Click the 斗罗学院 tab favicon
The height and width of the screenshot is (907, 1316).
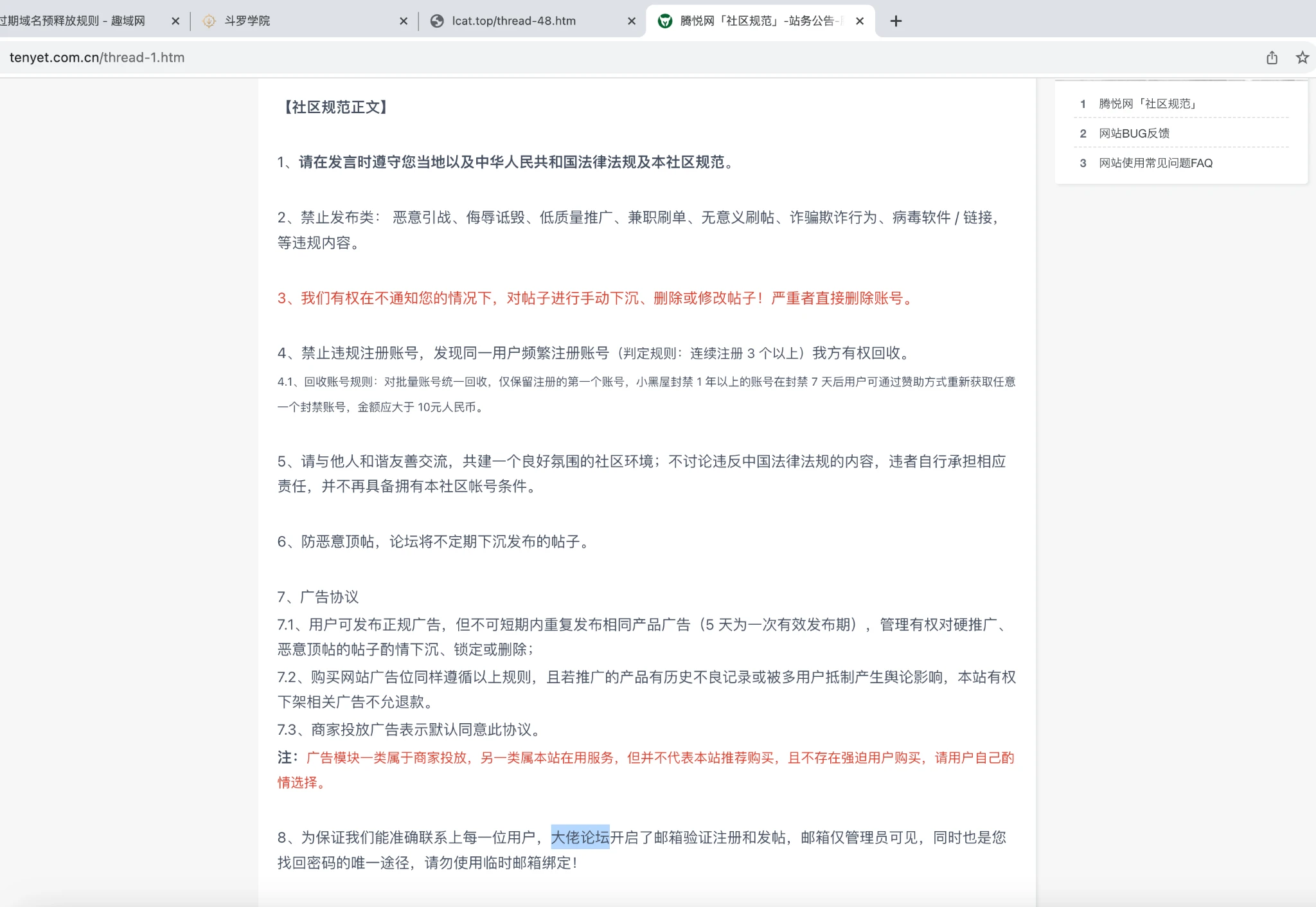[209, 21]
